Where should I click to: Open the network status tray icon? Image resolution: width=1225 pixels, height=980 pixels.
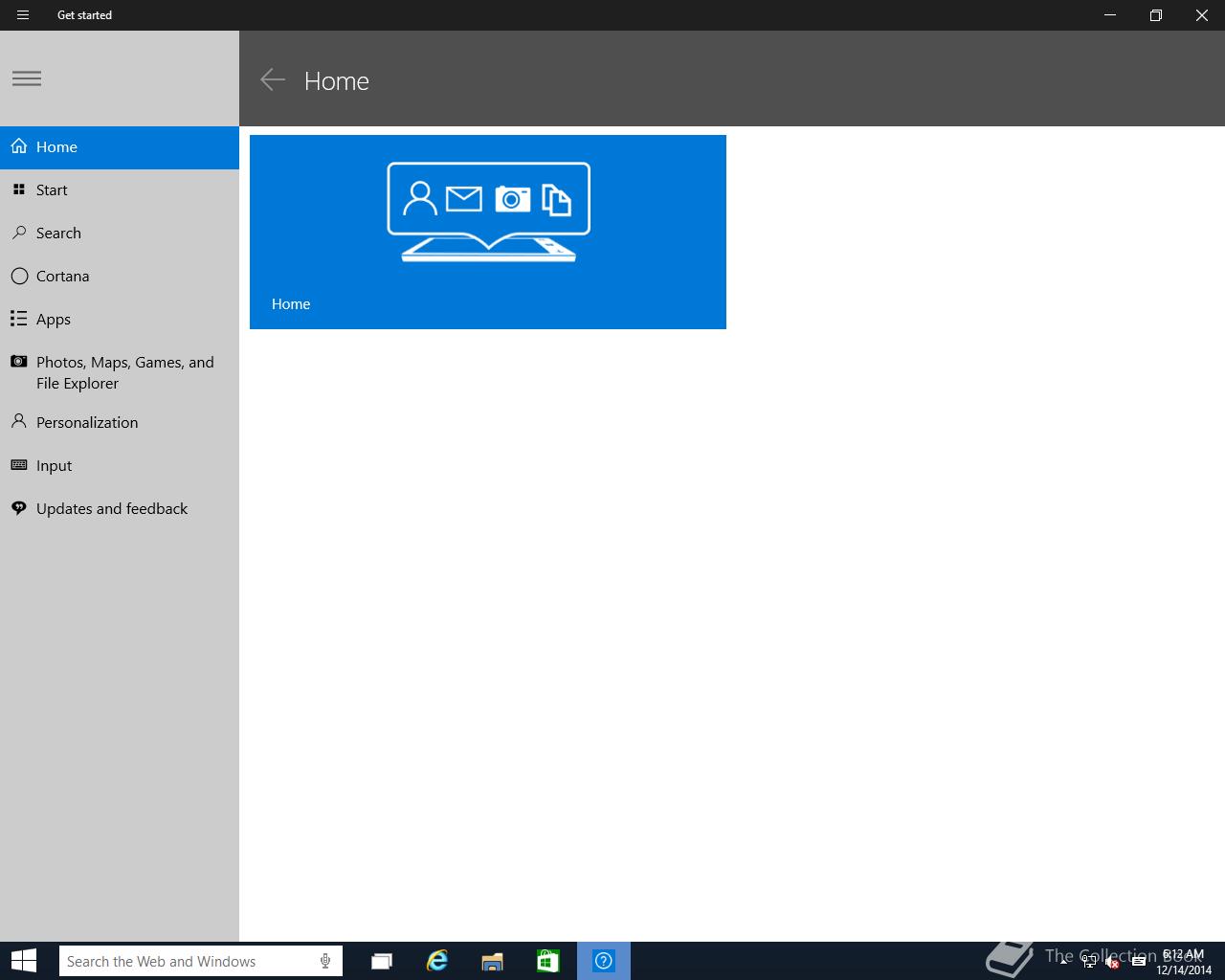1089,962
